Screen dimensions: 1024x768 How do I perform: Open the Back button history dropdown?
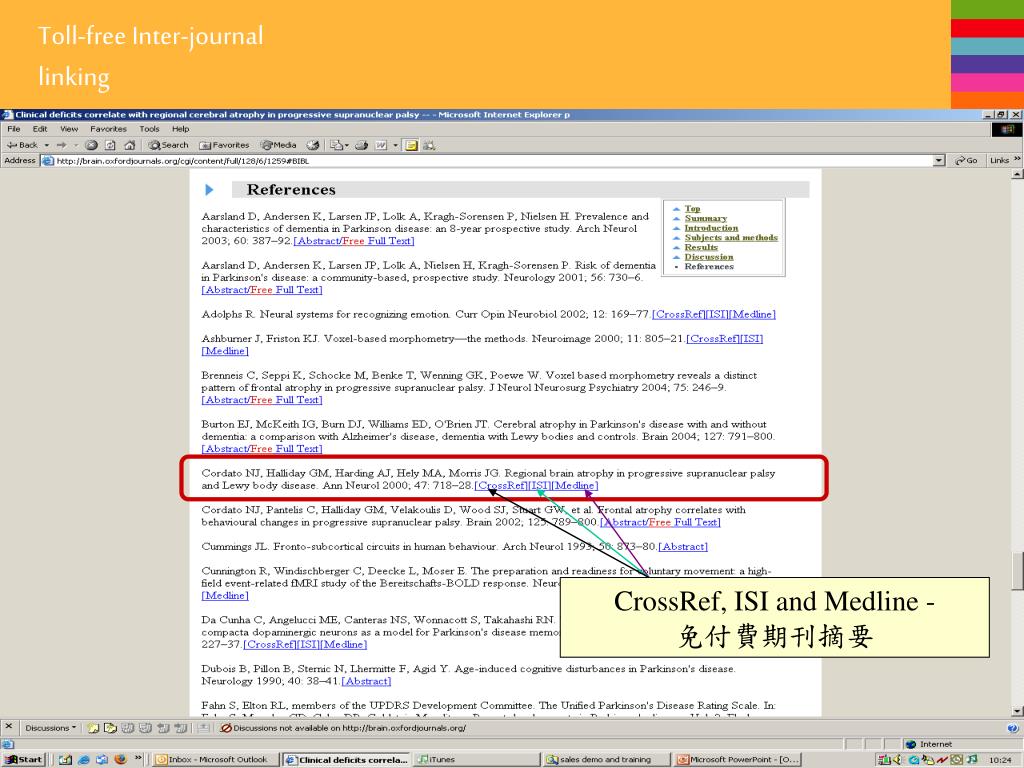47,145
